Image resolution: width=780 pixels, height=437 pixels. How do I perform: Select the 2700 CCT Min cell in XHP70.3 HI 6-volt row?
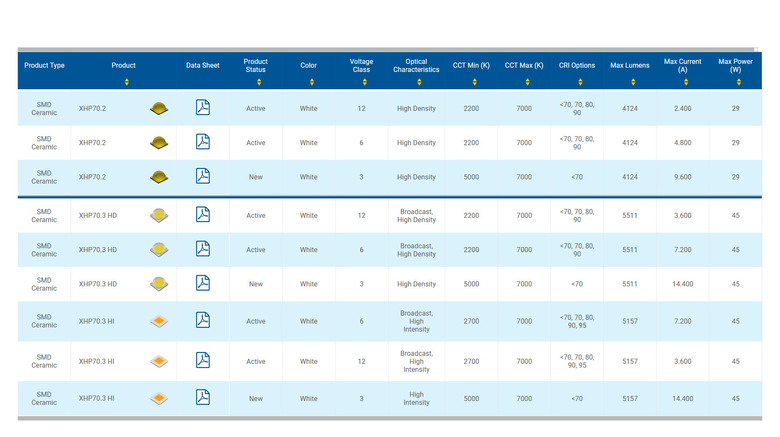coord(471,321)
